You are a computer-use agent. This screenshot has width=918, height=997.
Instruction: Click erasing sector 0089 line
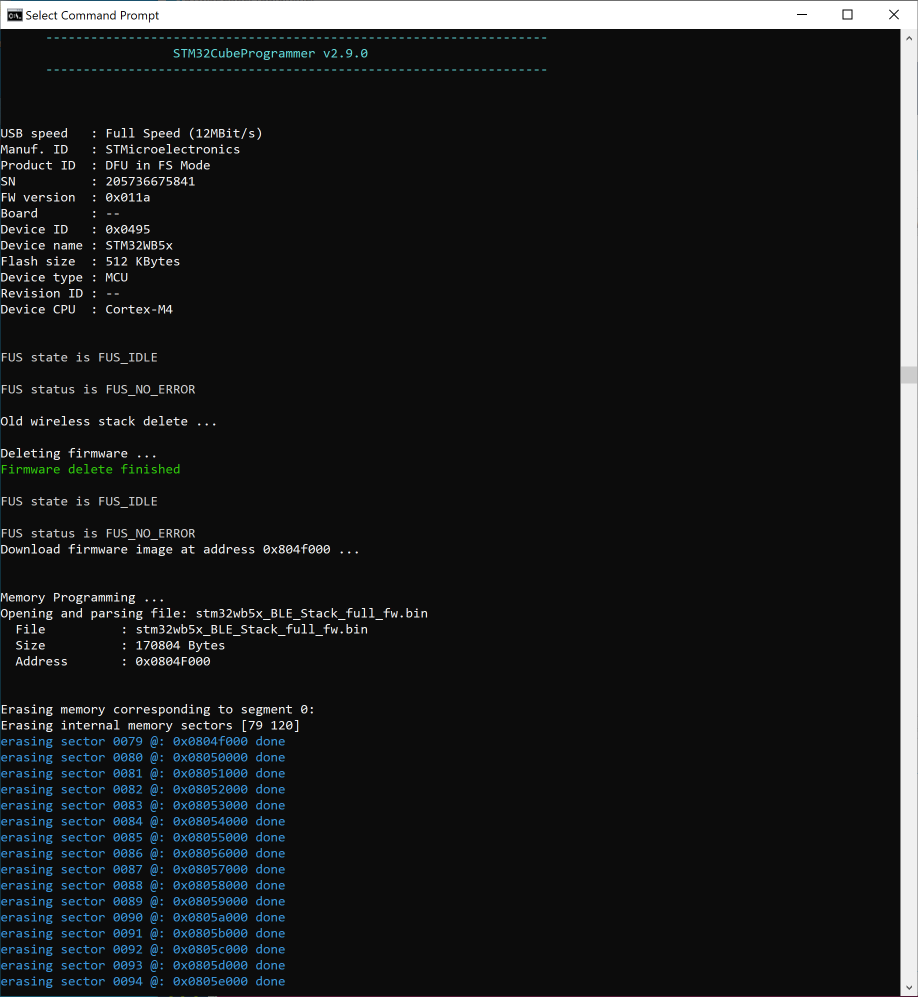click(143, 902)
